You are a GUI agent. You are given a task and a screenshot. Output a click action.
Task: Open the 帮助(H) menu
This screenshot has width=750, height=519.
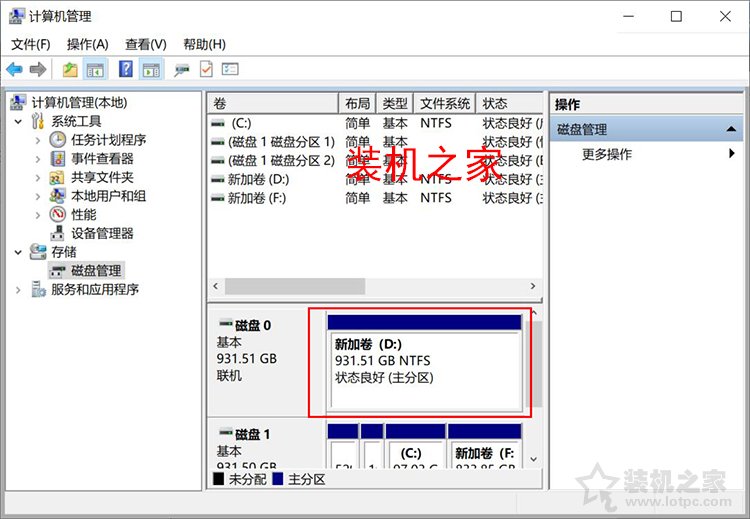(x=204, y=44)
